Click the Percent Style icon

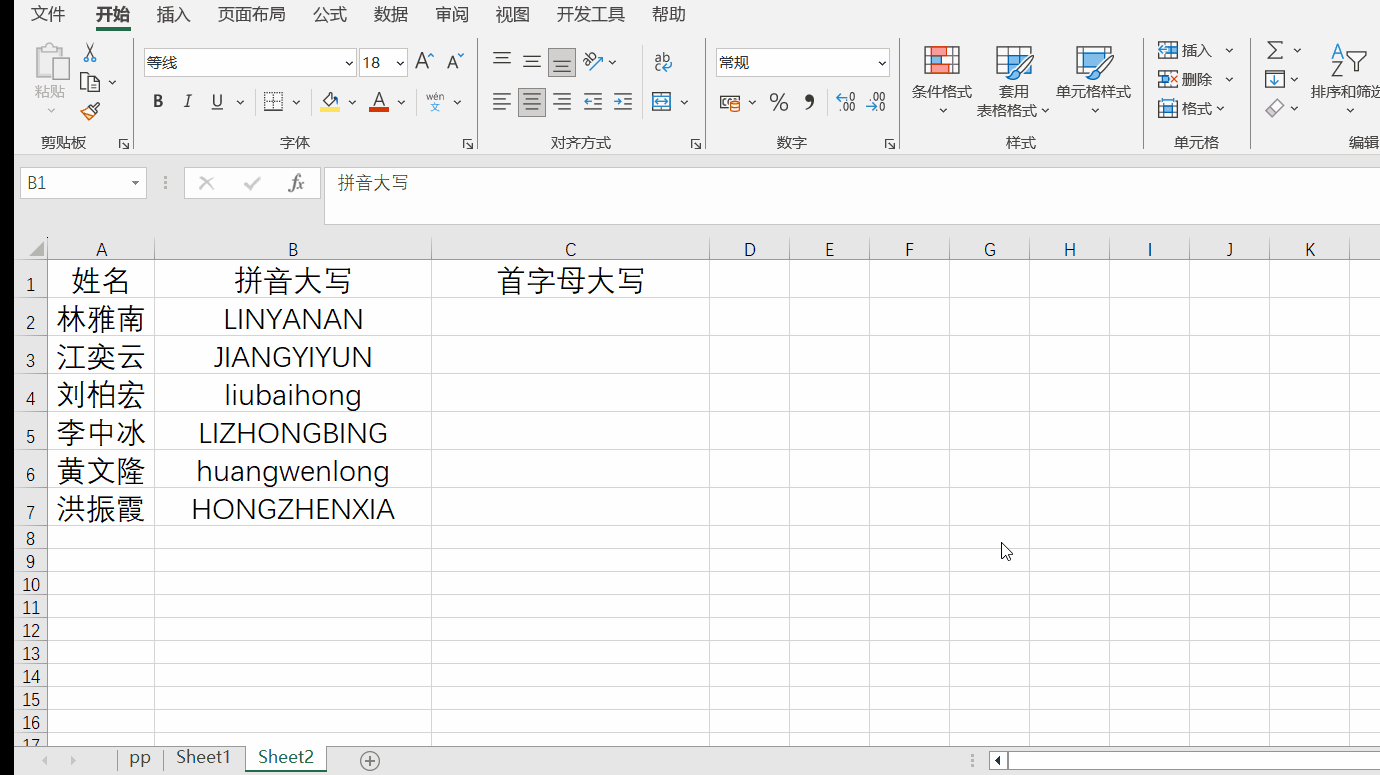pyautogui.click(x=779, y=102)
